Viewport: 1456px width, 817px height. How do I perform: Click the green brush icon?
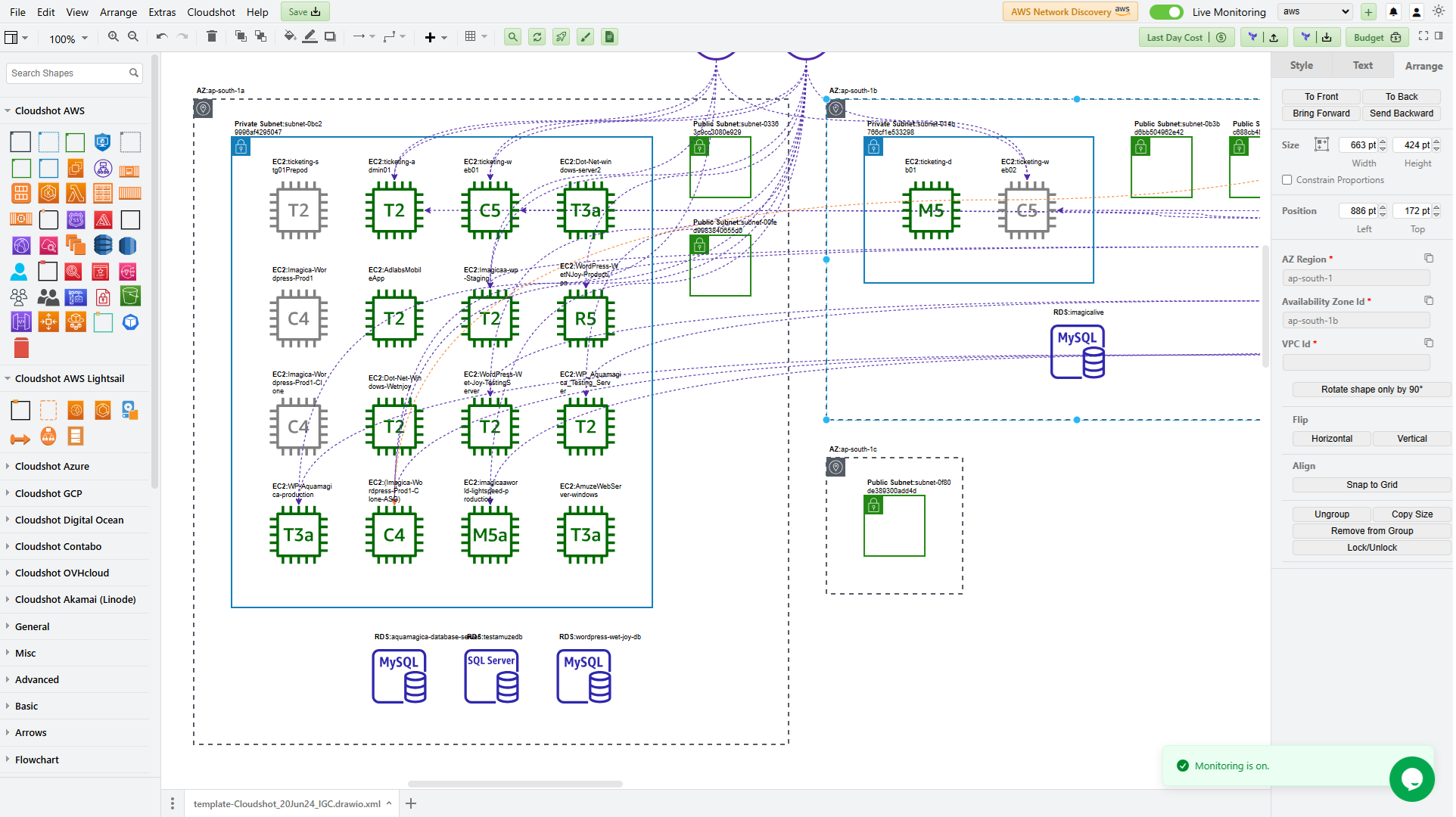(x=586, y=37)
